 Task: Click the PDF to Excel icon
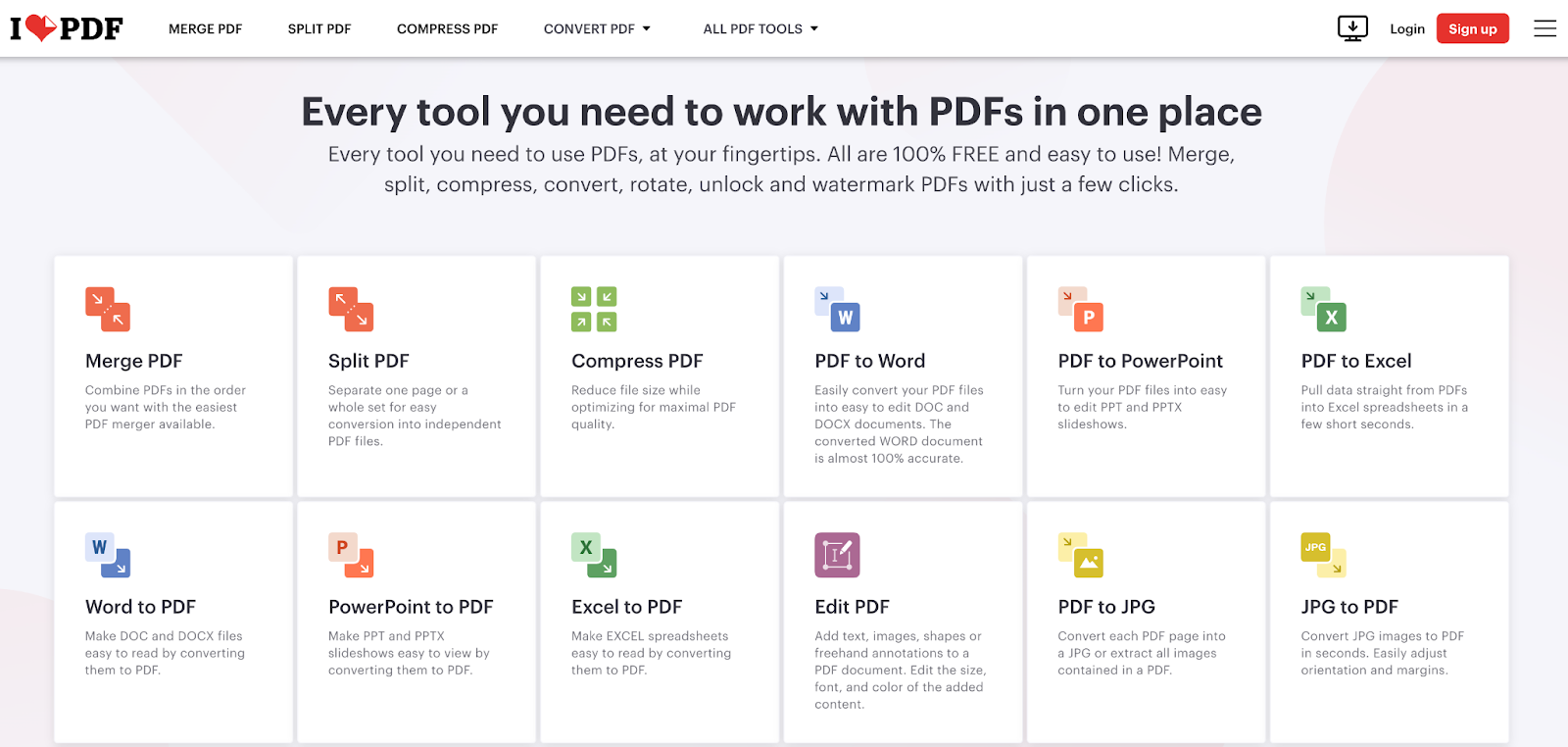pos(1324,309)
